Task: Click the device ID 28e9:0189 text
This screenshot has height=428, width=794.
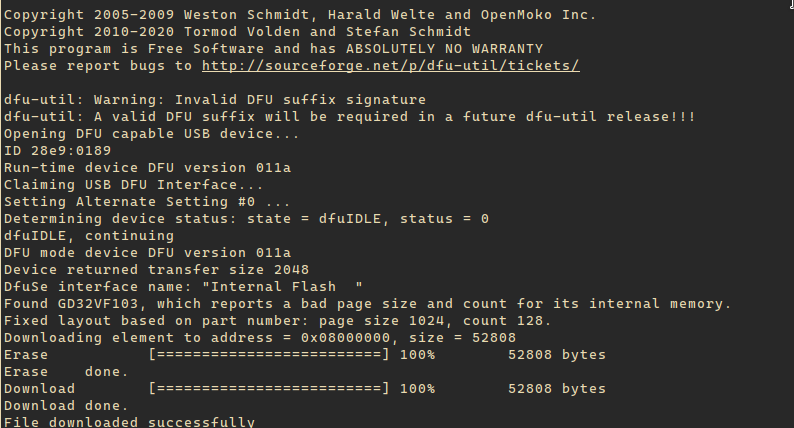Action: [x=57, y=151]
